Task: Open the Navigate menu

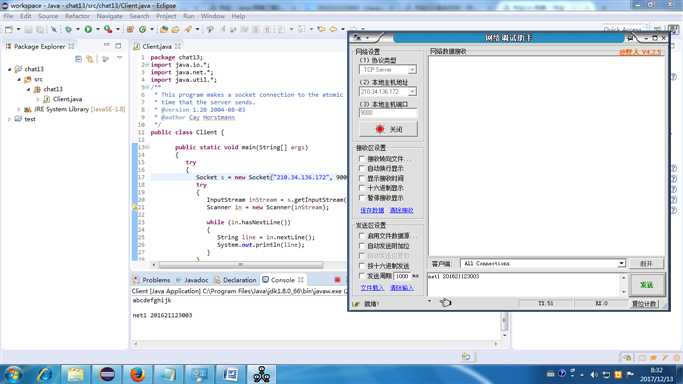Action: click(x=109, y=16)
